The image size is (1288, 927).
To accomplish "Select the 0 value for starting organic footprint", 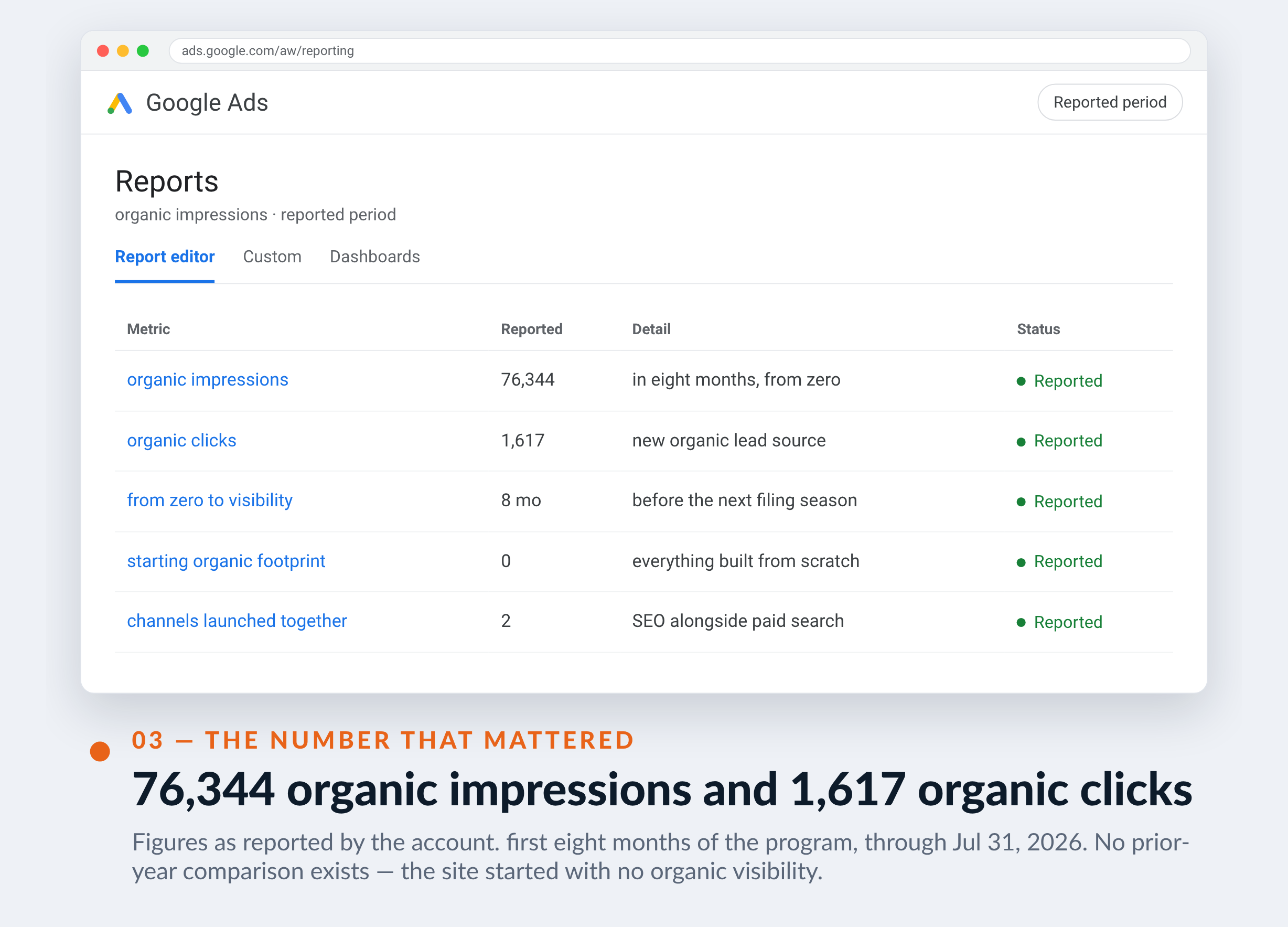I will [x=506, y=561].
